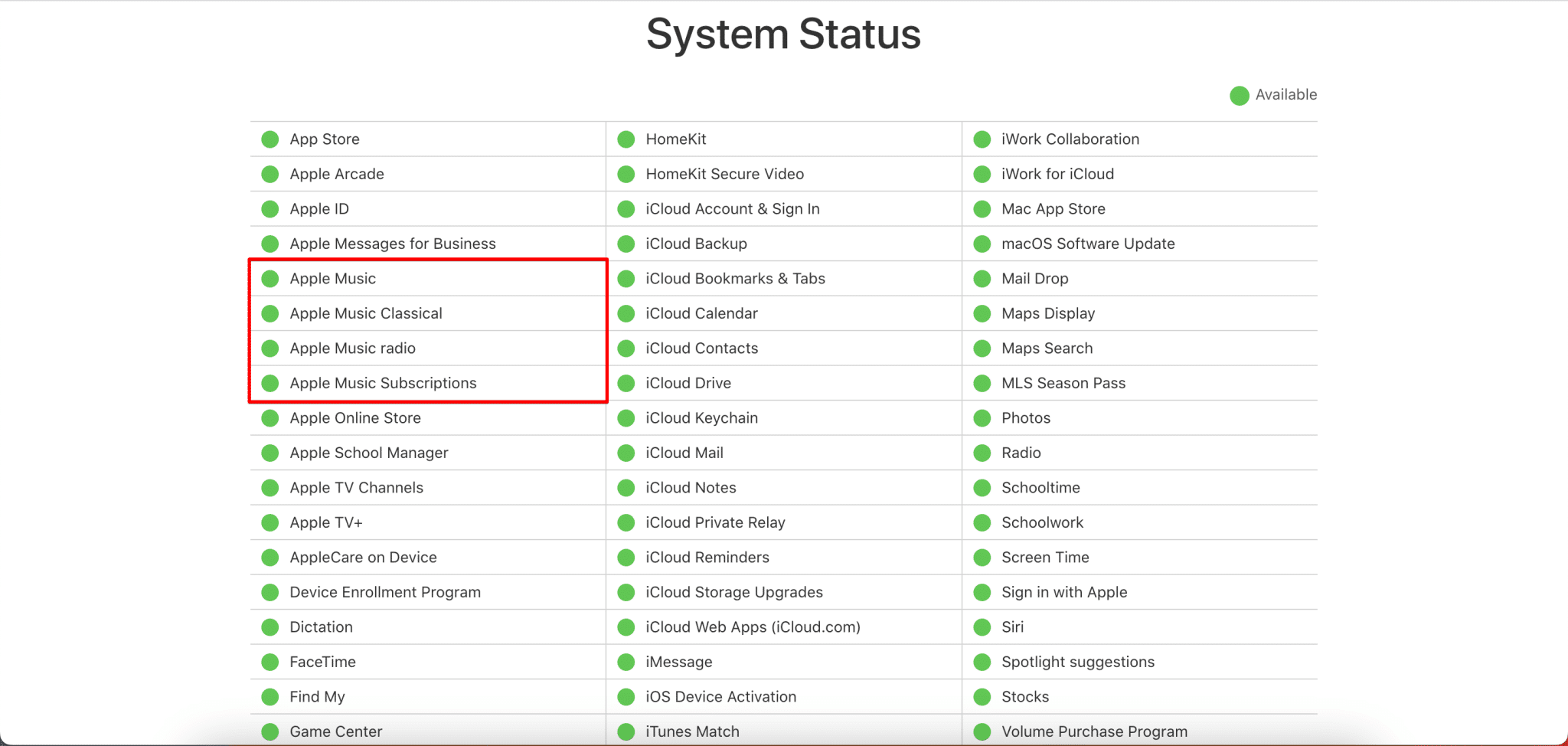1568x746 pixels.
Task: Click the status dot next to iMessage
Action: tap(626, 662)
